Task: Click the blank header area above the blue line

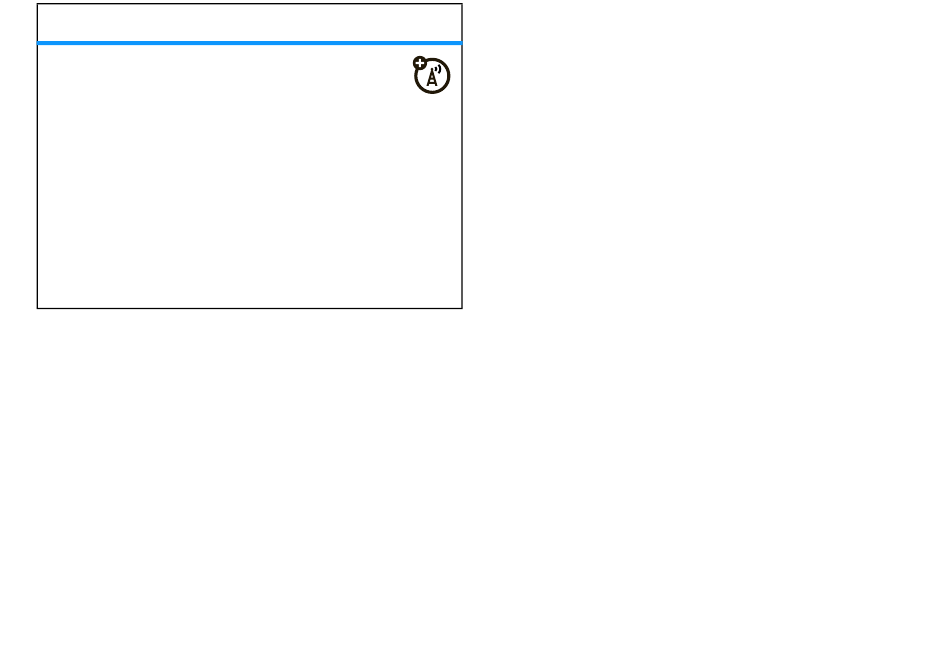Action: point(250,23)
